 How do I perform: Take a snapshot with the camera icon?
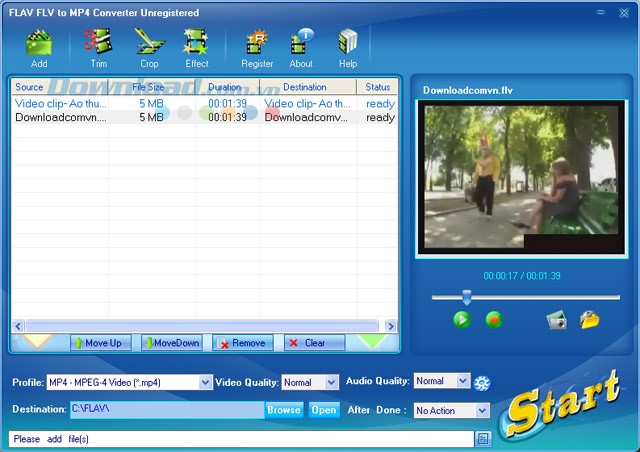pos(557,319)
